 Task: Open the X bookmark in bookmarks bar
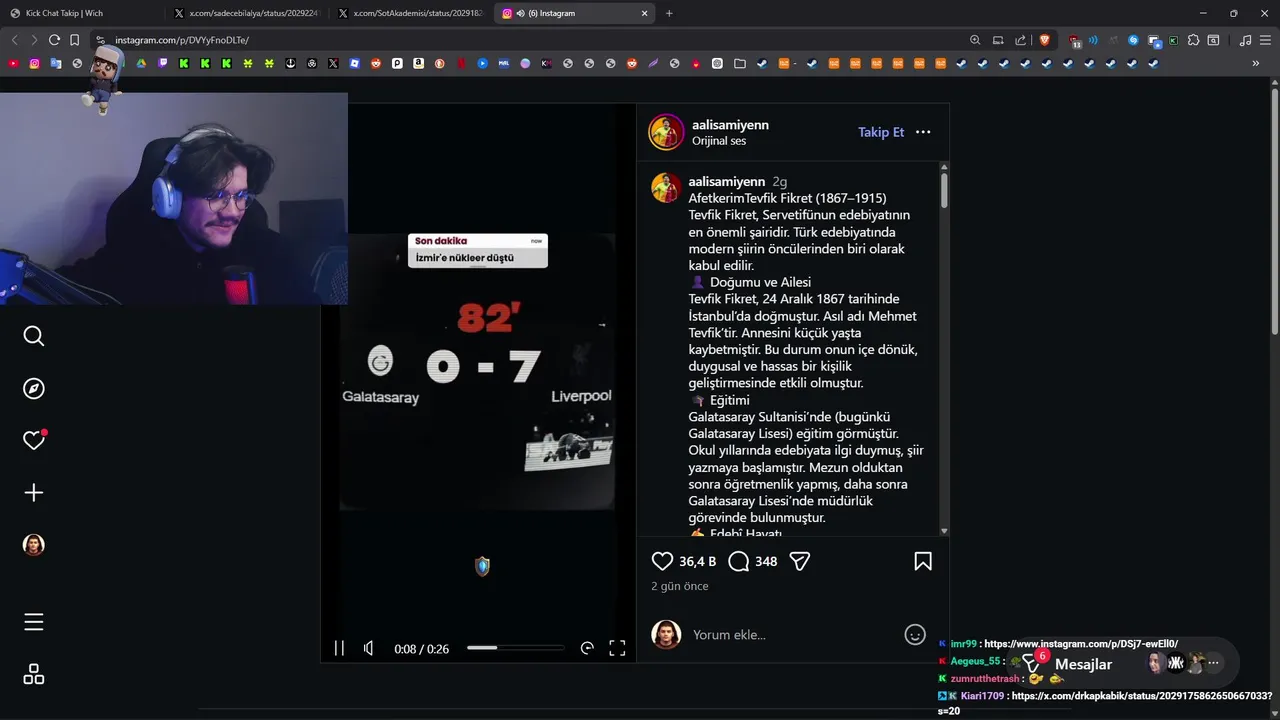pos(333,63)
